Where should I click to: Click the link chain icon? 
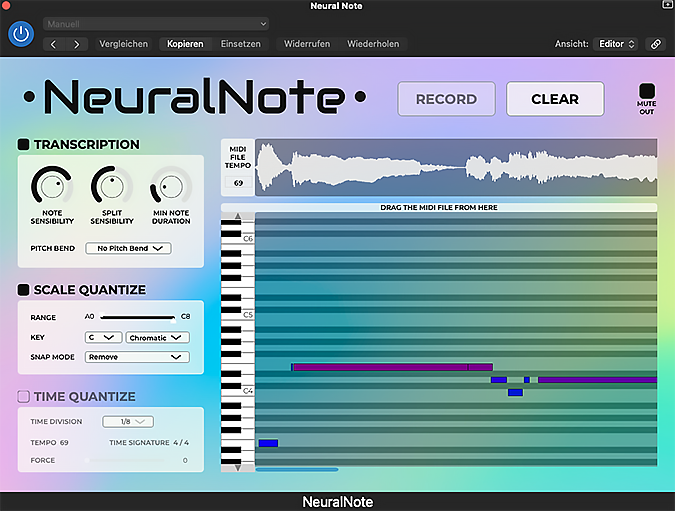tap(655, 44)
